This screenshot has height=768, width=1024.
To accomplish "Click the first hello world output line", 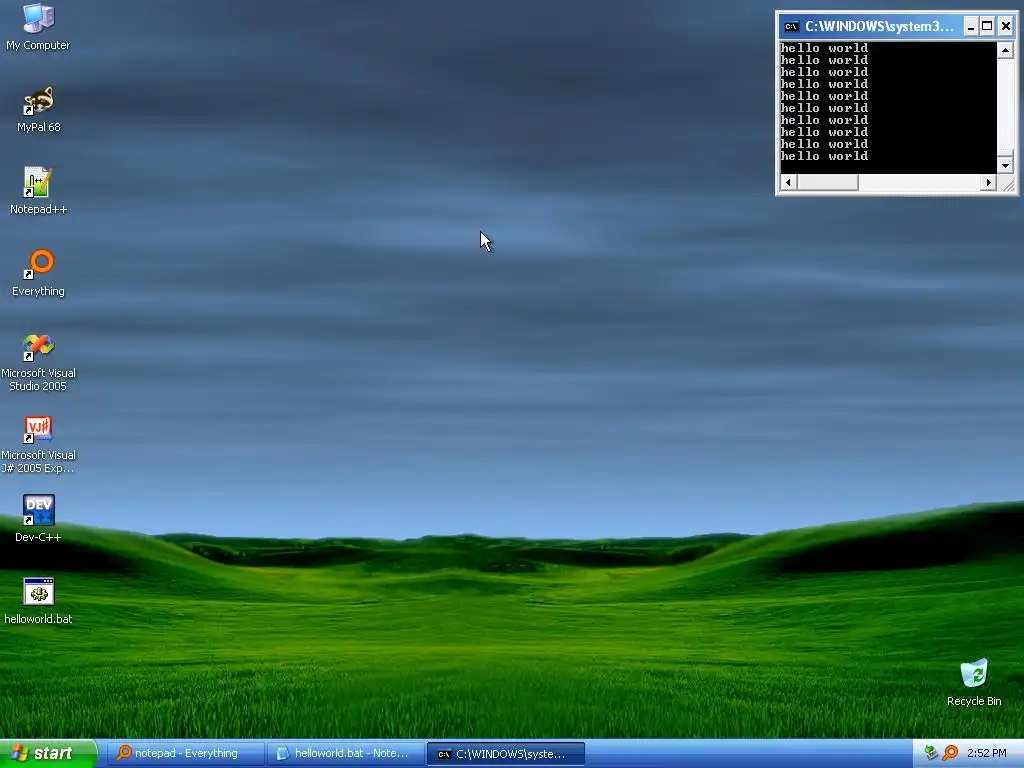I will coord(824,48).
